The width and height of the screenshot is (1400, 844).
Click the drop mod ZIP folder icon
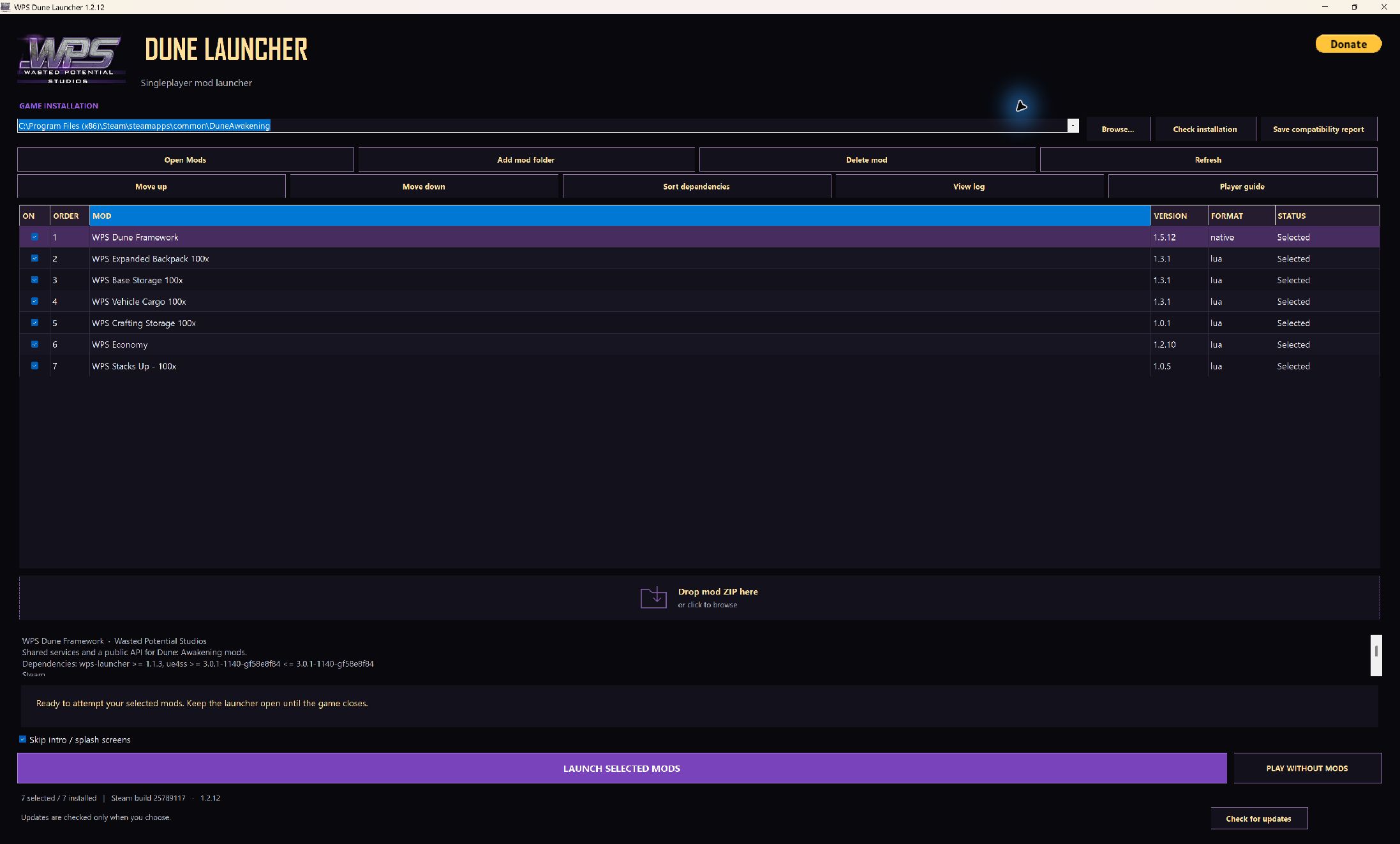(653, 598)
